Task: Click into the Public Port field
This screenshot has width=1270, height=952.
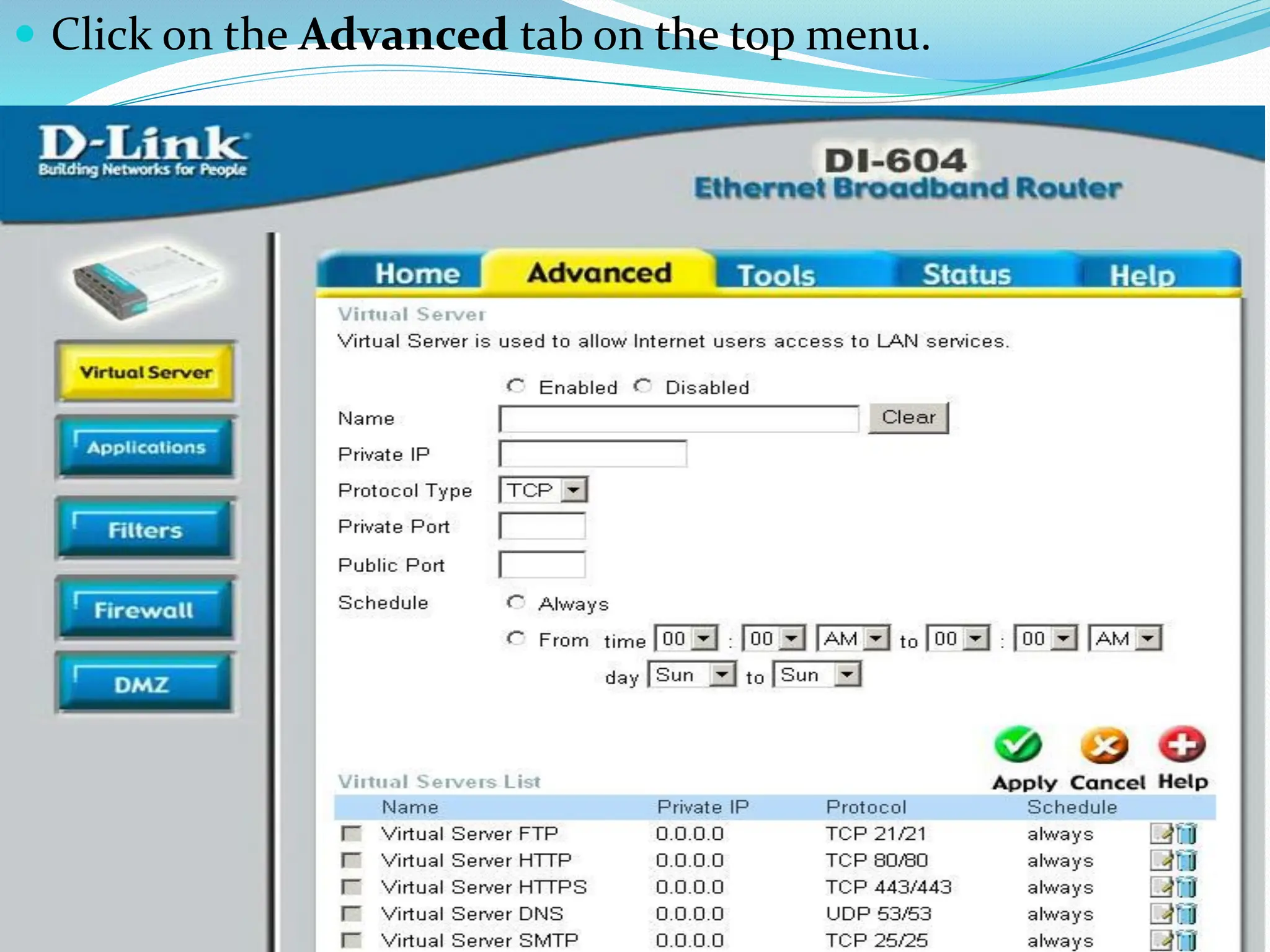Action: click(x=543, y=565)
